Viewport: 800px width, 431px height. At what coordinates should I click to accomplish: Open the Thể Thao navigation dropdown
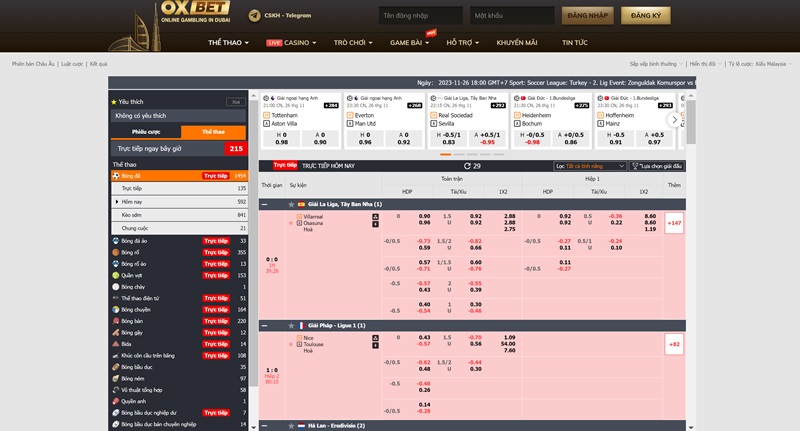pyautogui.click(x=228, y=43)
